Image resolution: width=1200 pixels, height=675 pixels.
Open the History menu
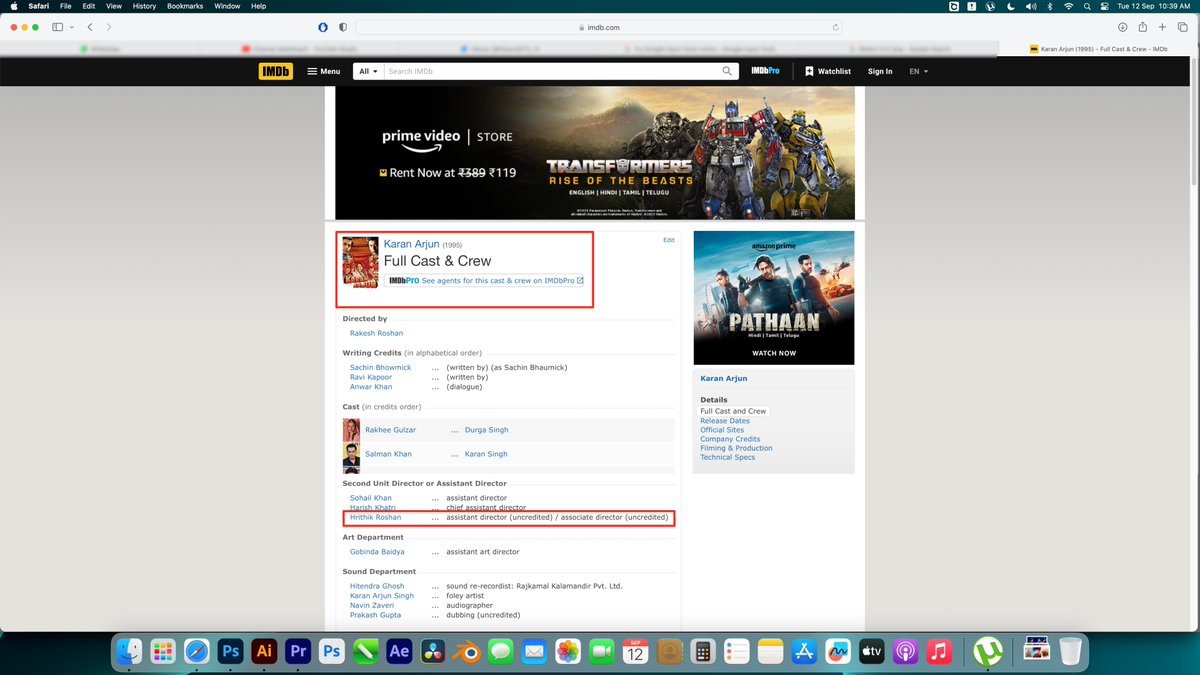[x=144, y=6]
